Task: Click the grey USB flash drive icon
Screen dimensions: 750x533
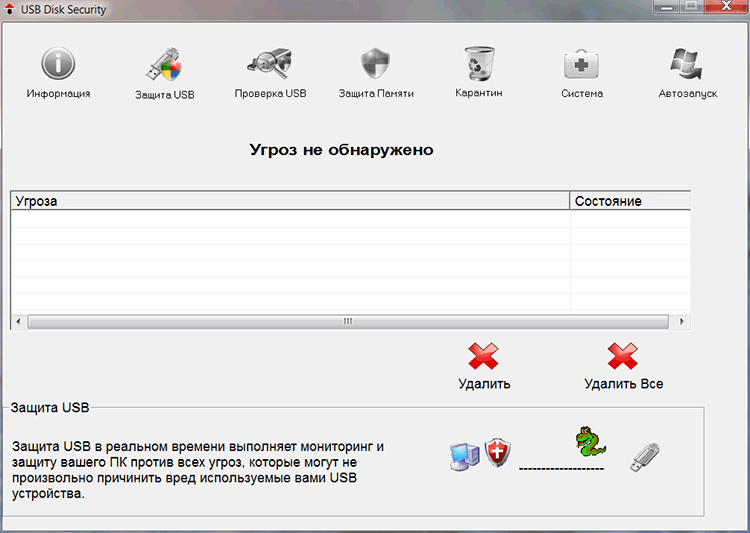Action: point(645,457)
